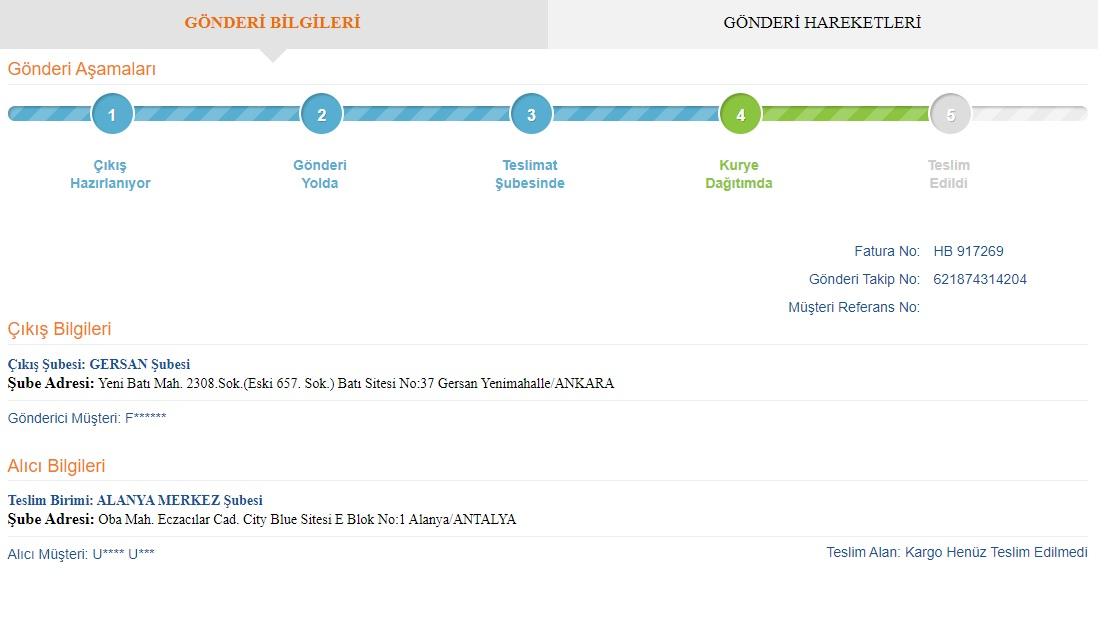The width and height of the screenshot is (1107, 630).
Task: Click step 1 circle icon
Action: pos(112,114)
